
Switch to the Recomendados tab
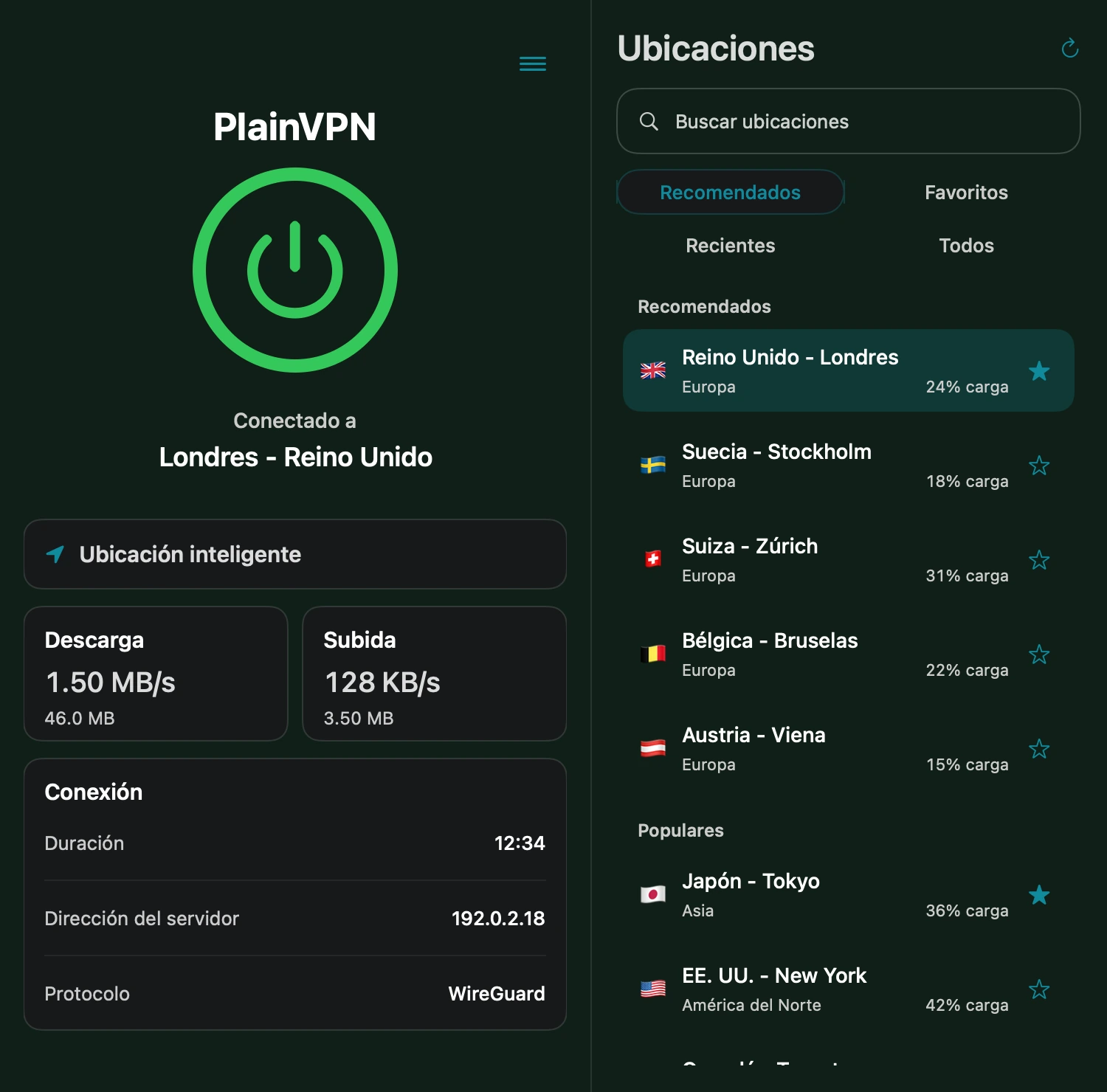click(731, 192)
